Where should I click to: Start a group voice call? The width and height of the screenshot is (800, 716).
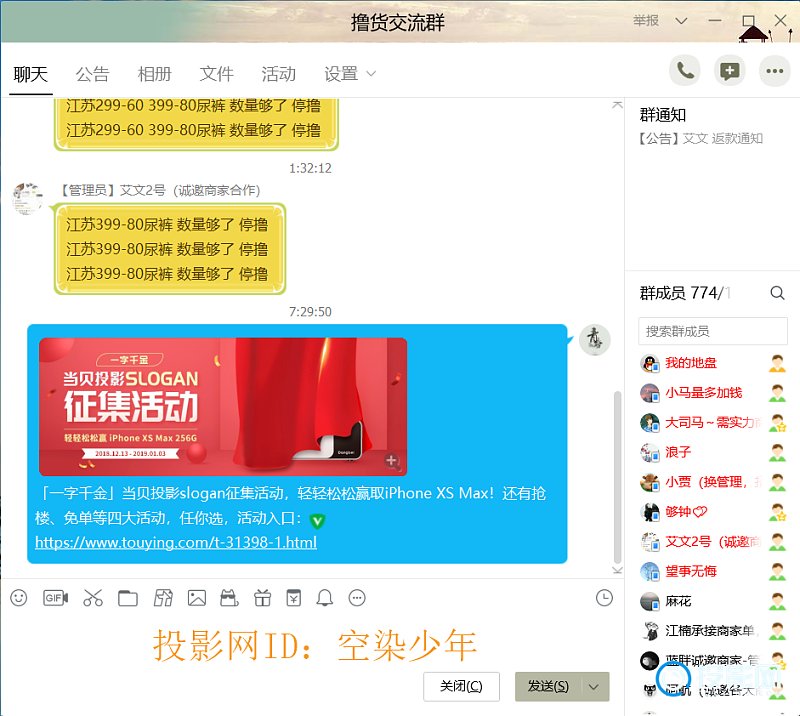click(685, 71)
